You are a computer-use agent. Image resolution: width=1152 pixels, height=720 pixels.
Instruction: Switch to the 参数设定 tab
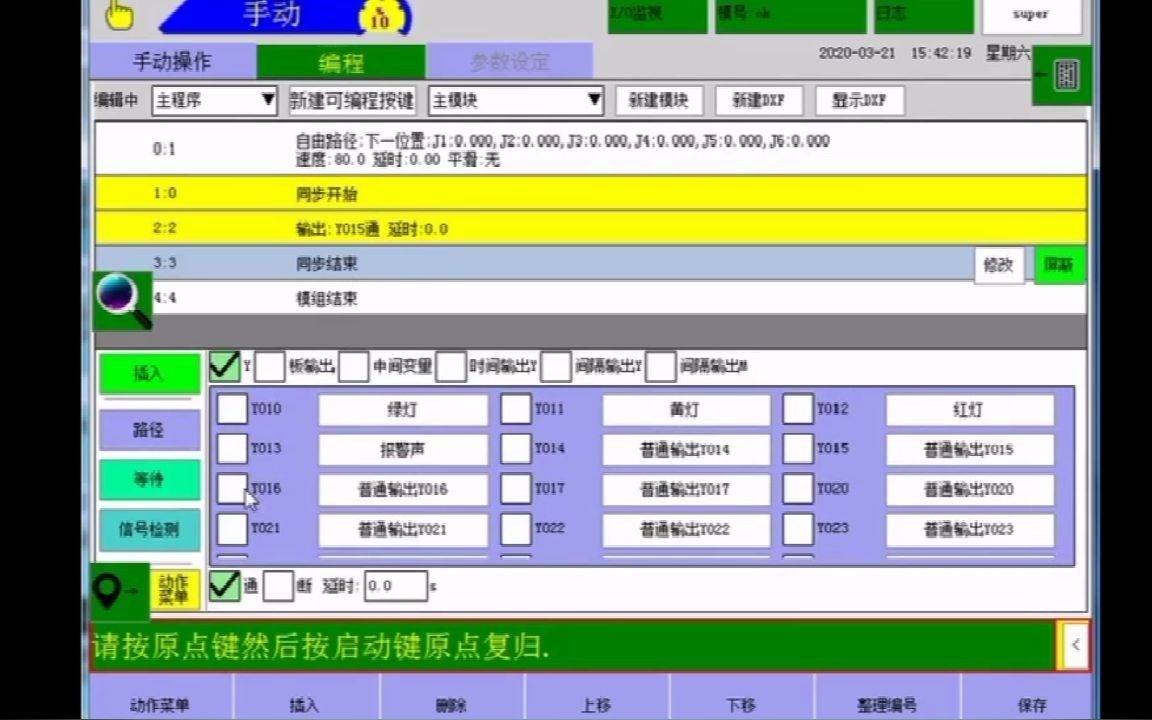510,62
